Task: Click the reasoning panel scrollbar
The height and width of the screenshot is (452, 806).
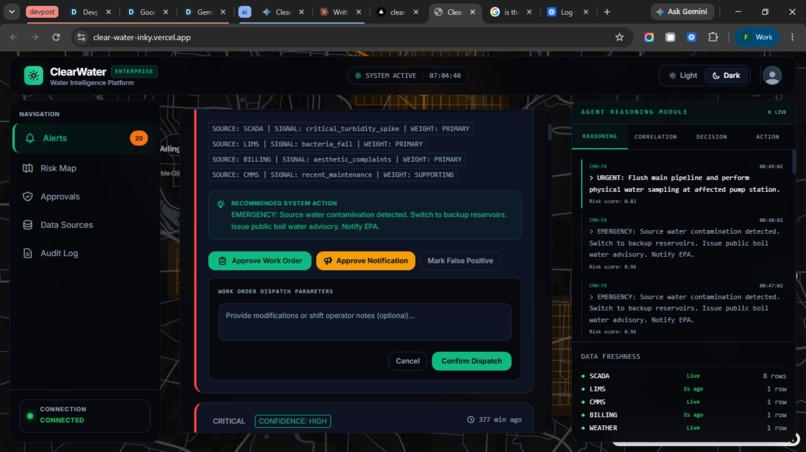Action: pos(794,162)
